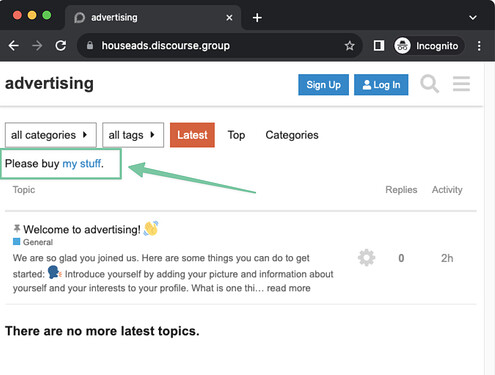Open the hamburger menu
This screenshot has height=375, width=495.
(461, 84)
